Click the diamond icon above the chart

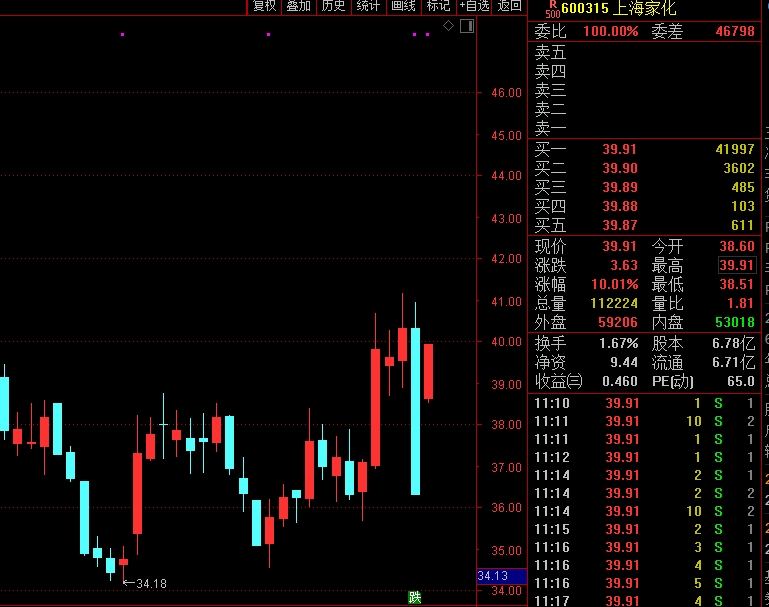[x=448, y=25]
